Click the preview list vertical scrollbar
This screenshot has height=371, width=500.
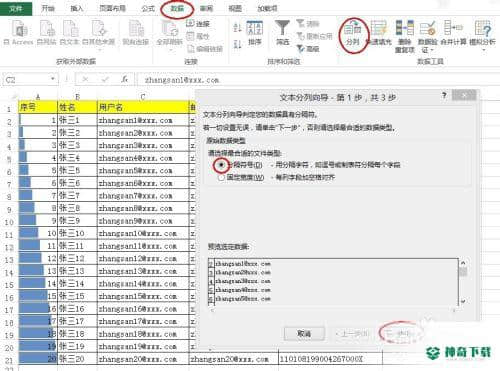click(x=463, y=282)
